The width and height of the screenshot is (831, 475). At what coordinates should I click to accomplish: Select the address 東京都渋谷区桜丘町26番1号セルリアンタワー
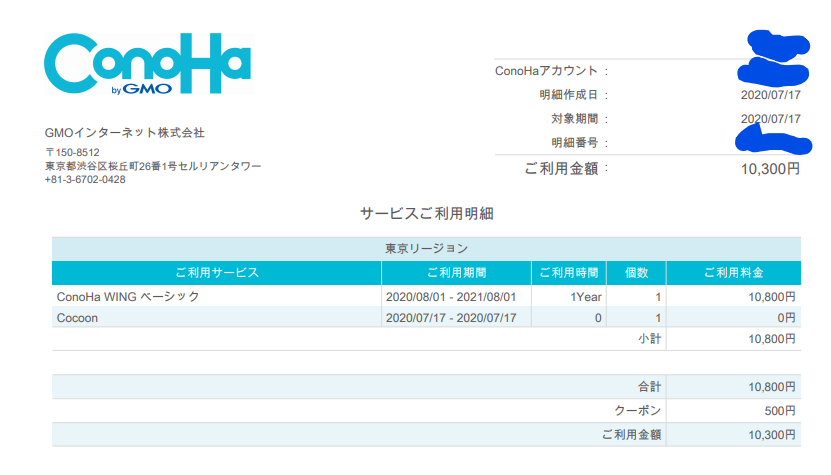(x=153, y=166)
